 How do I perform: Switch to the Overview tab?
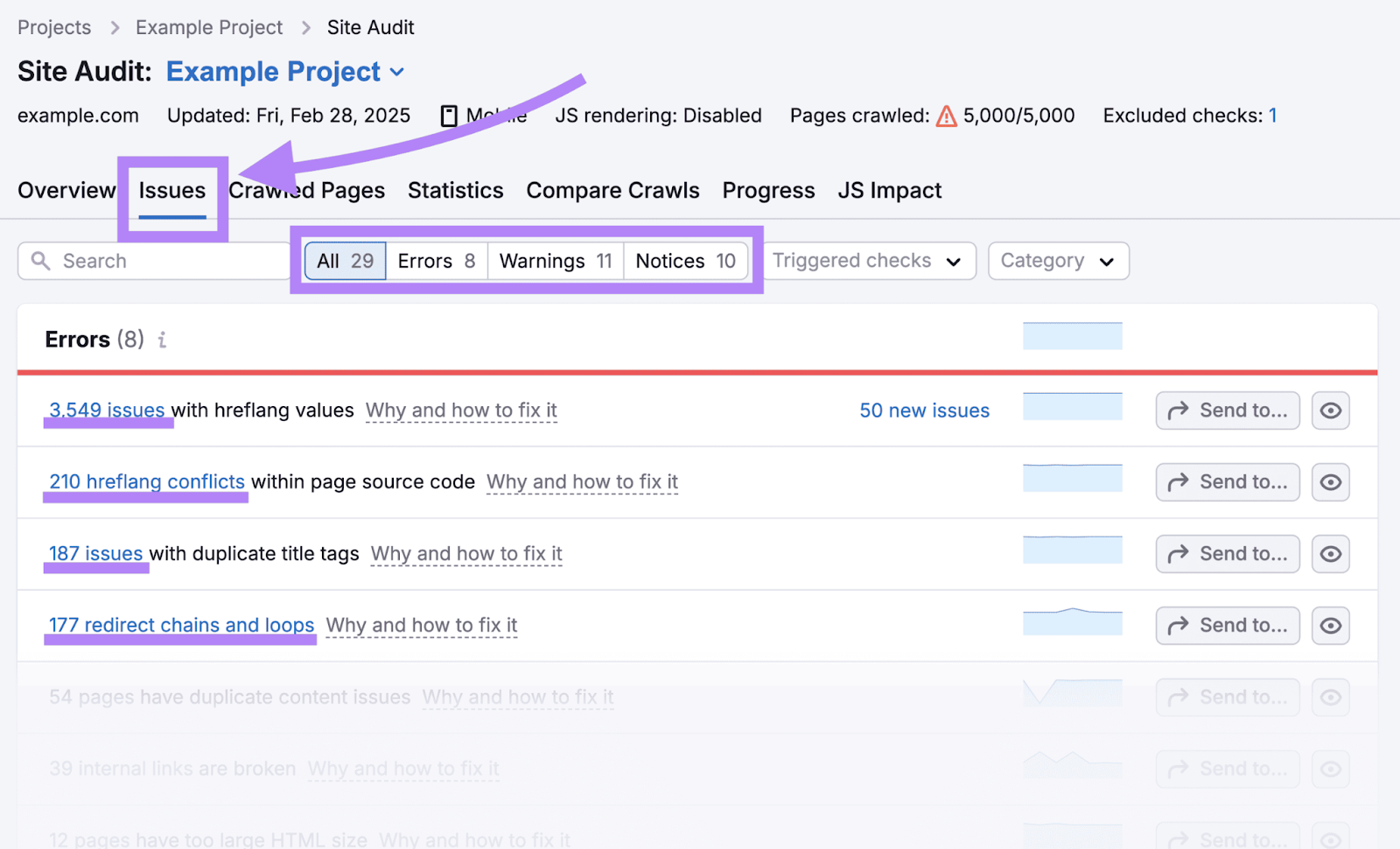66,190
